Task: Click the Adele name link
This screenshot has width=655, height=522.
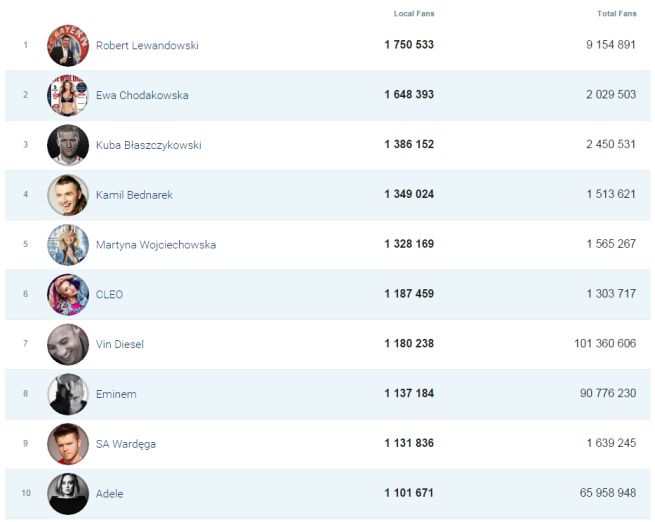Action: [x=110, y=494]
